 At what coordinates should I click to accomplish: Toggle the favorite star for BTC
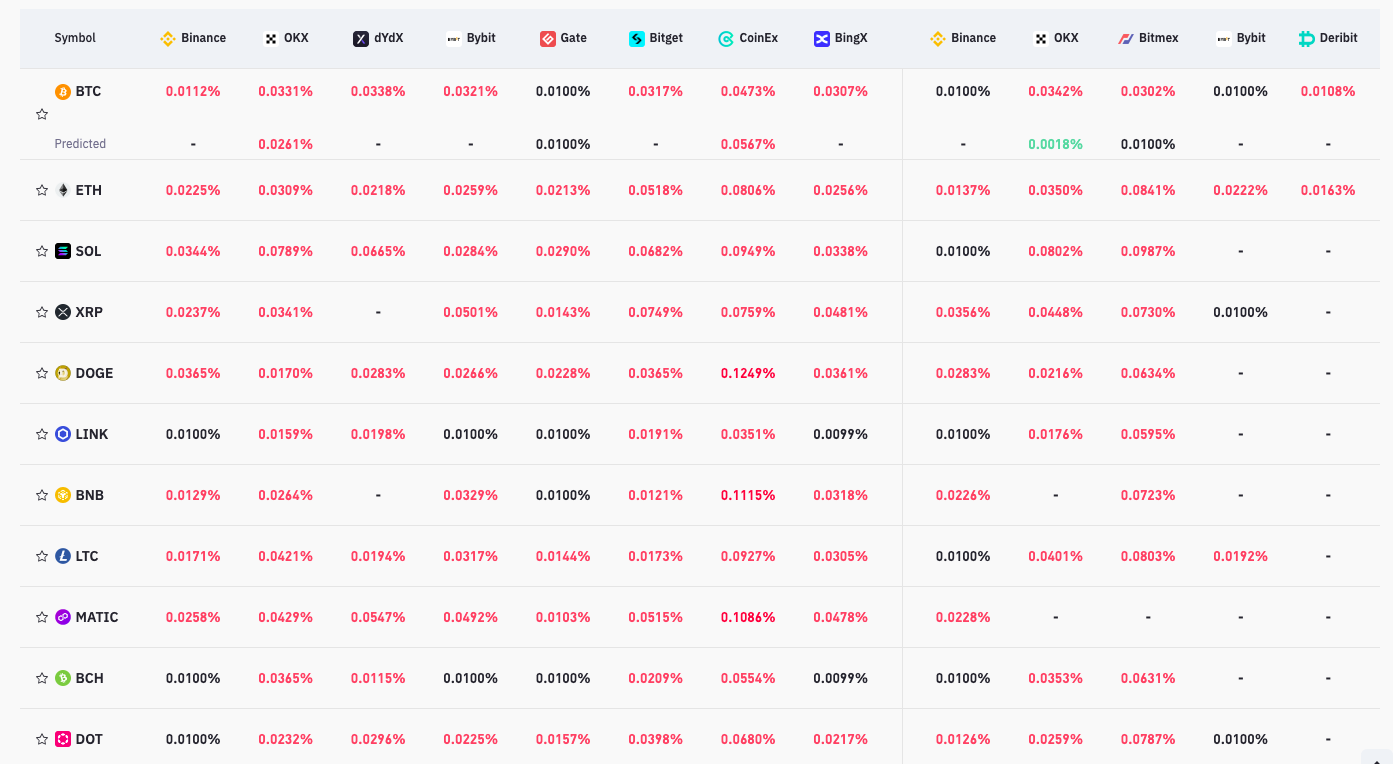(42, 114)
